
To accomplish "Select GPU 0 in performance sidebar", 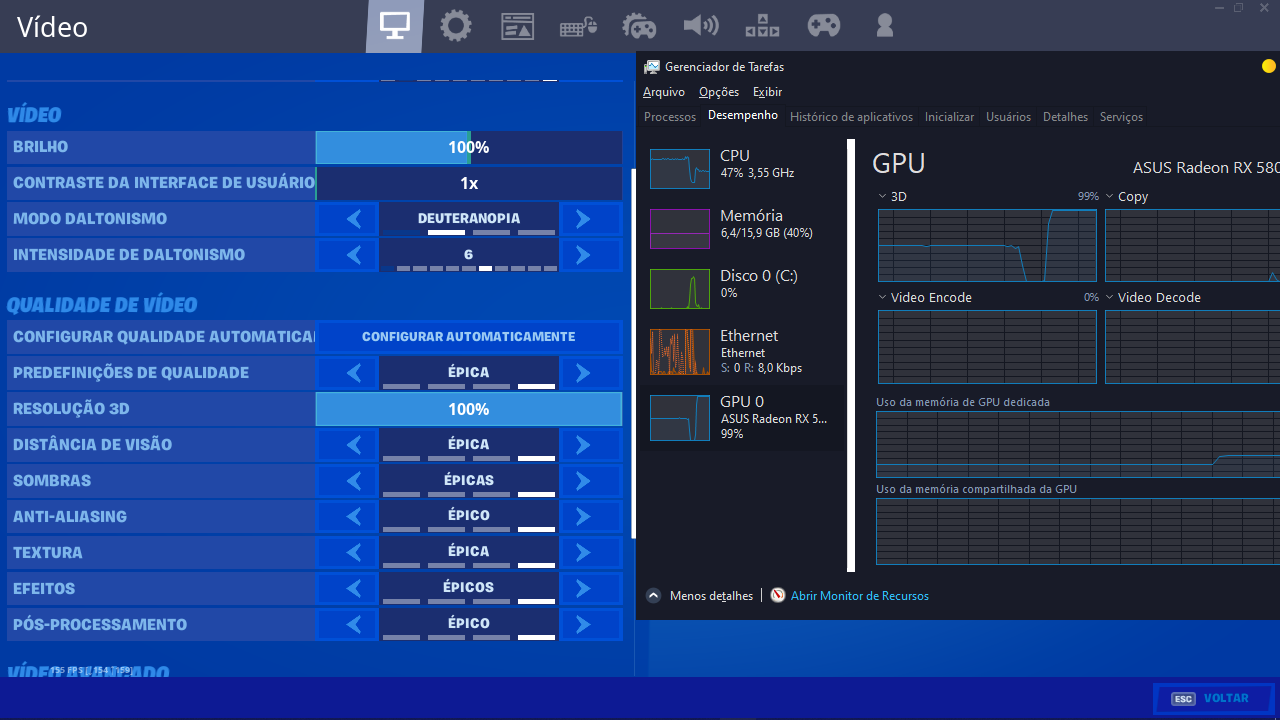I will click(x=742, y=418).
